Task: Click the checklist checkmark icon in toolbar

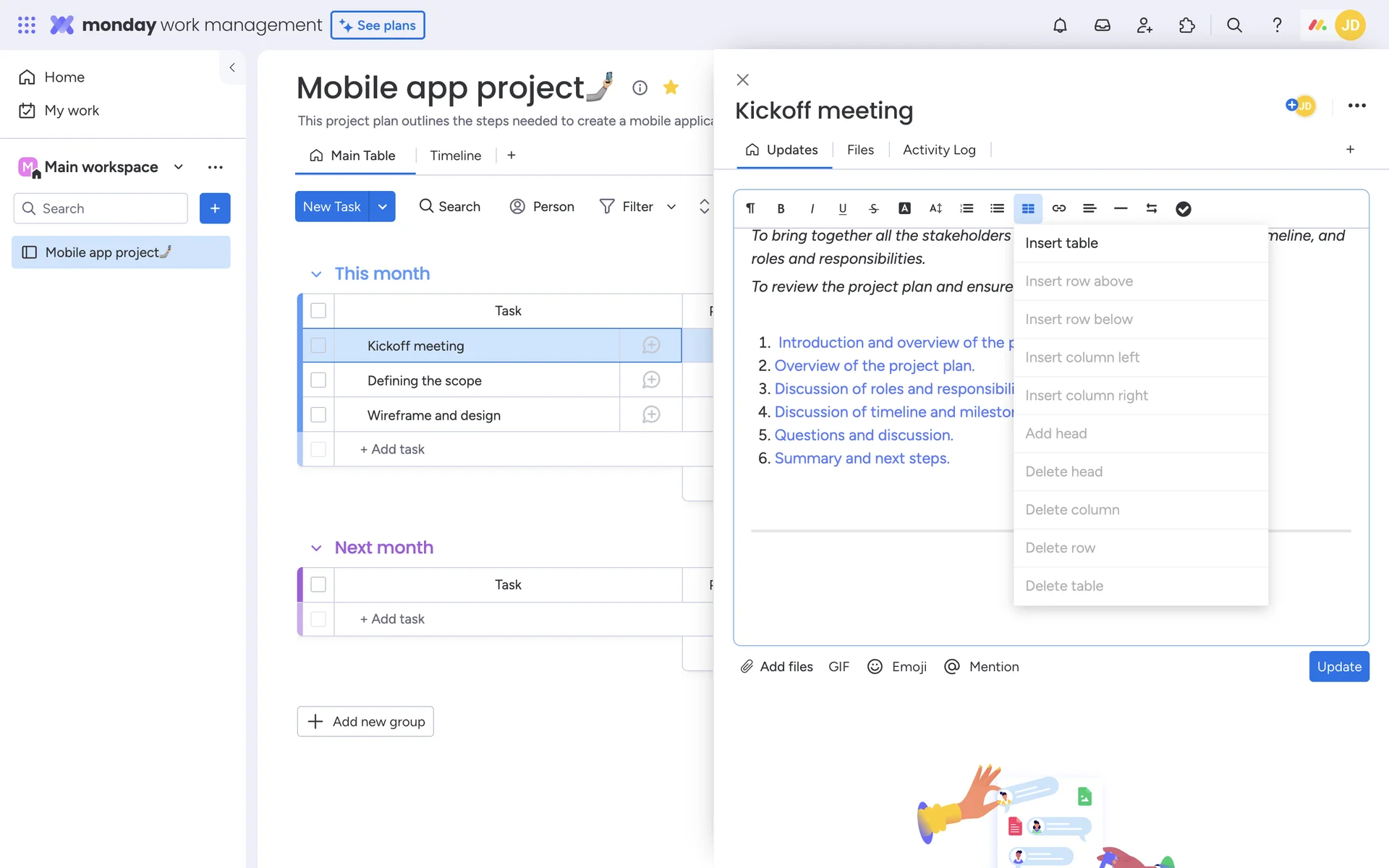Action: click(1183, 208)
